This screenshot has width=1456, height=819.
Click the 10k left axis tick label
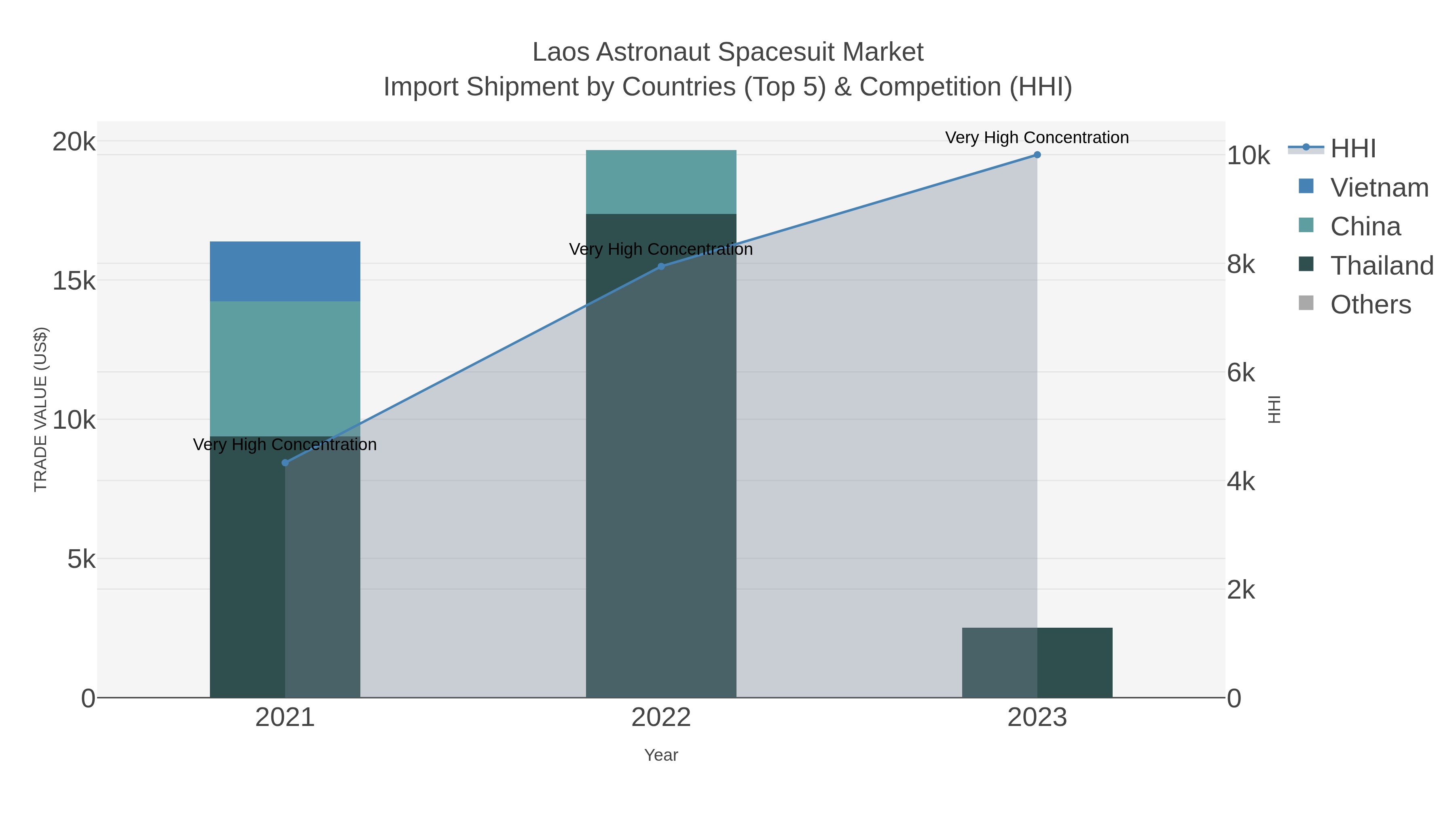pos(74,420)
